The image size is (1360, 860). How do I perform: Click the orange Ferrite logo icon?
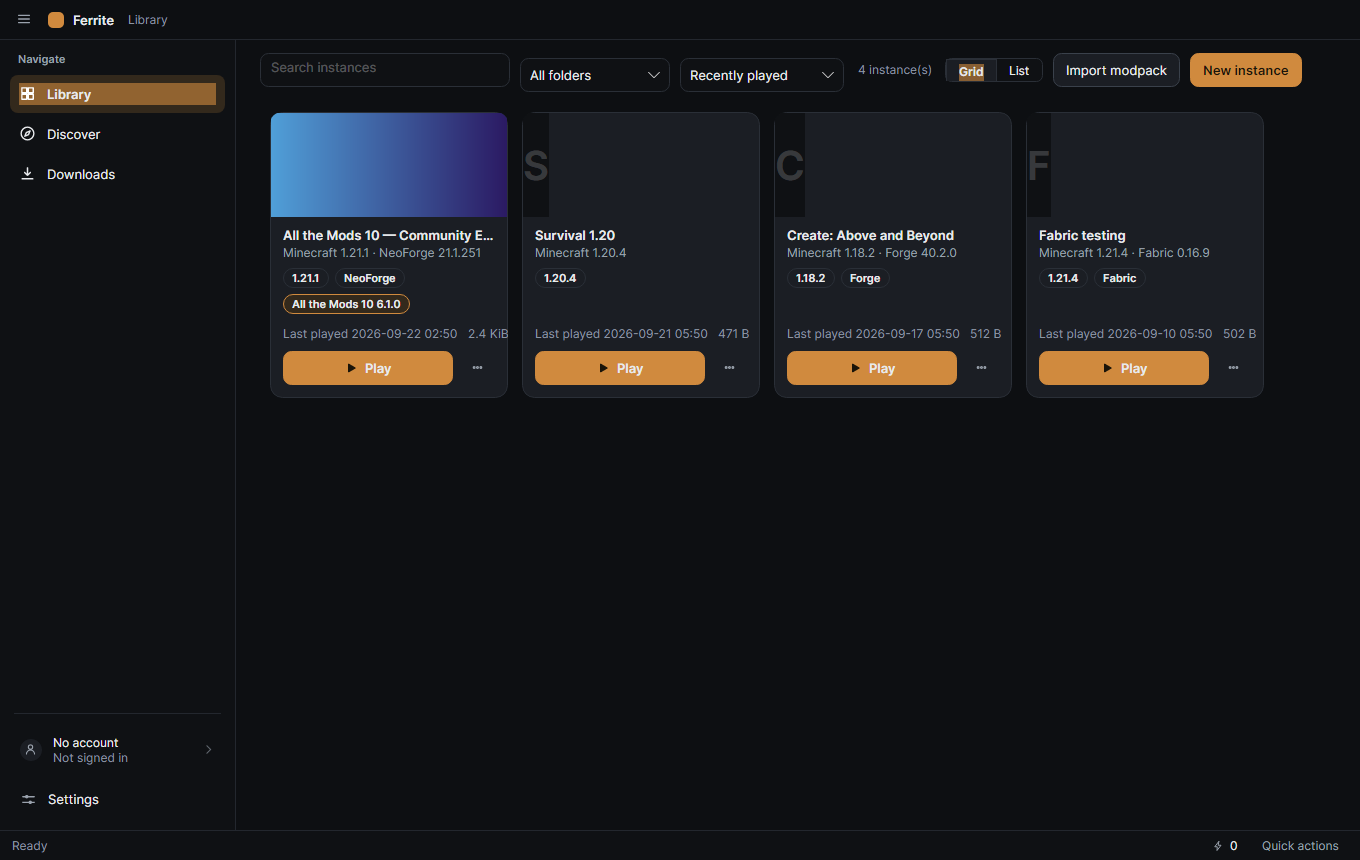tap(56, 20)
